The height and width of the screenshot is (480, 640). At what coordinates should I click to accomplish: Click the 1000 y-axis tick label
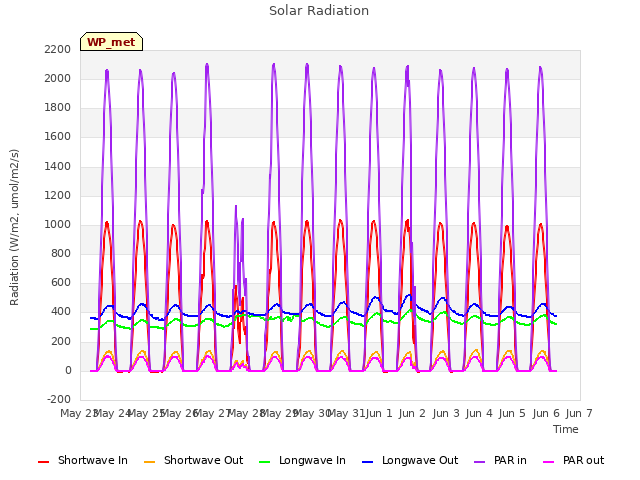tap(58, 224)
